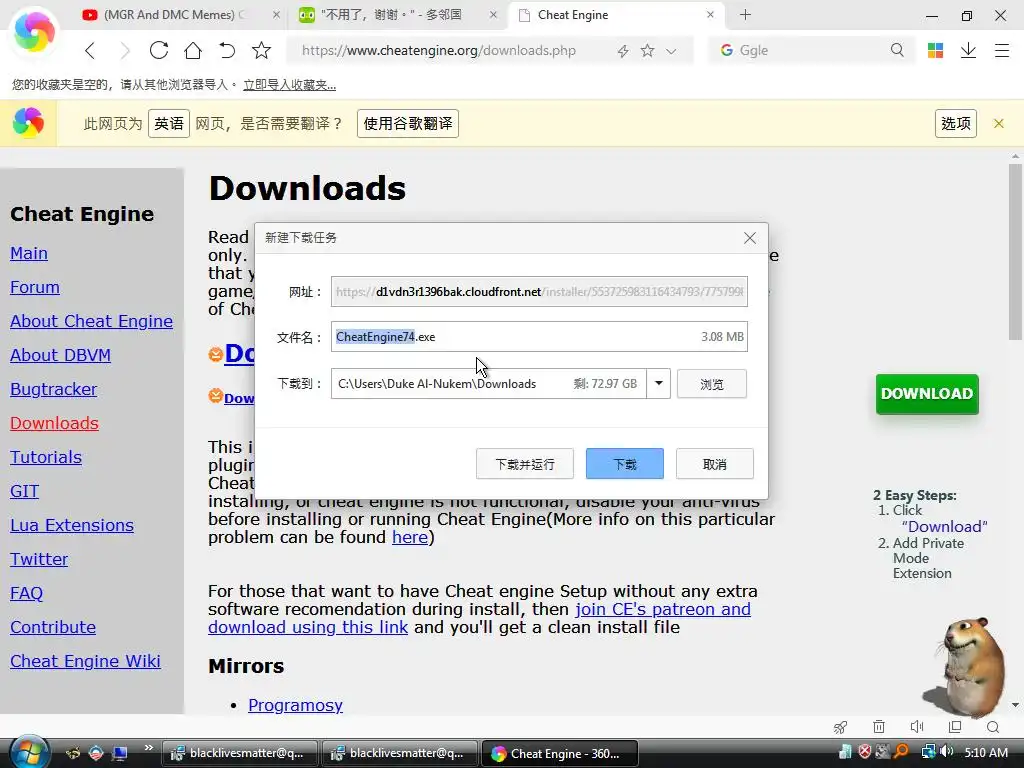Image resolution: width=1024 pixels, height=768 pixels.
Task: Open the browser home page icon
Action: coord(193,50)
